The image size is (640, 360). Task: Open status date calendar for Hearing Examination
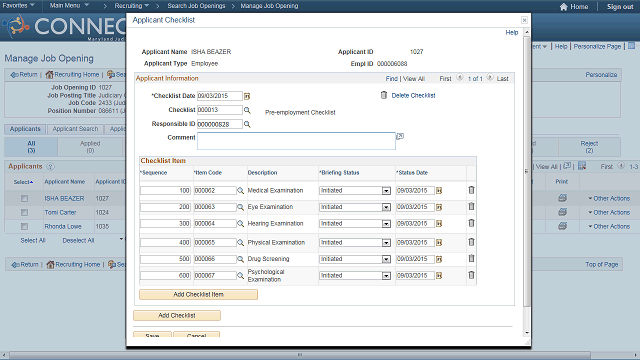439,224
